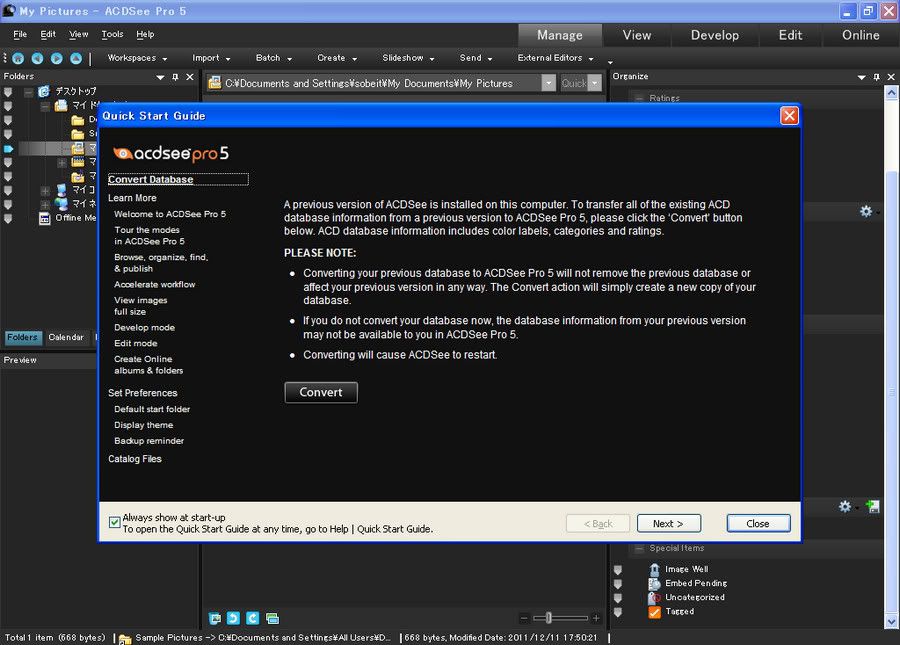Image resolution: width=900 pixels, height=645 pixels.
Task: Open the Tools menu
Action: pyautogui.click(x=112, y=34)
